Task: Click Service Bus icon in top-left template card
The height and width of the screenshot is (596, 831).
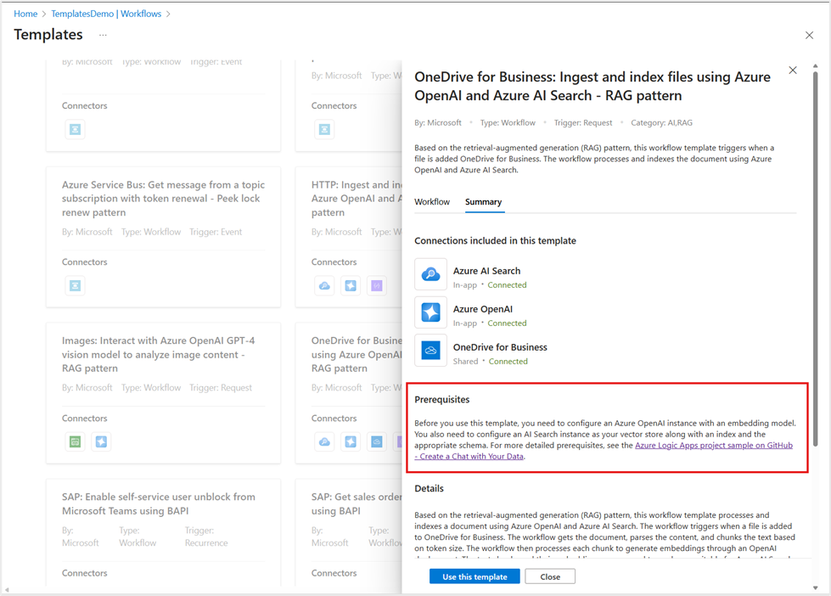Action: coord(75,129)
